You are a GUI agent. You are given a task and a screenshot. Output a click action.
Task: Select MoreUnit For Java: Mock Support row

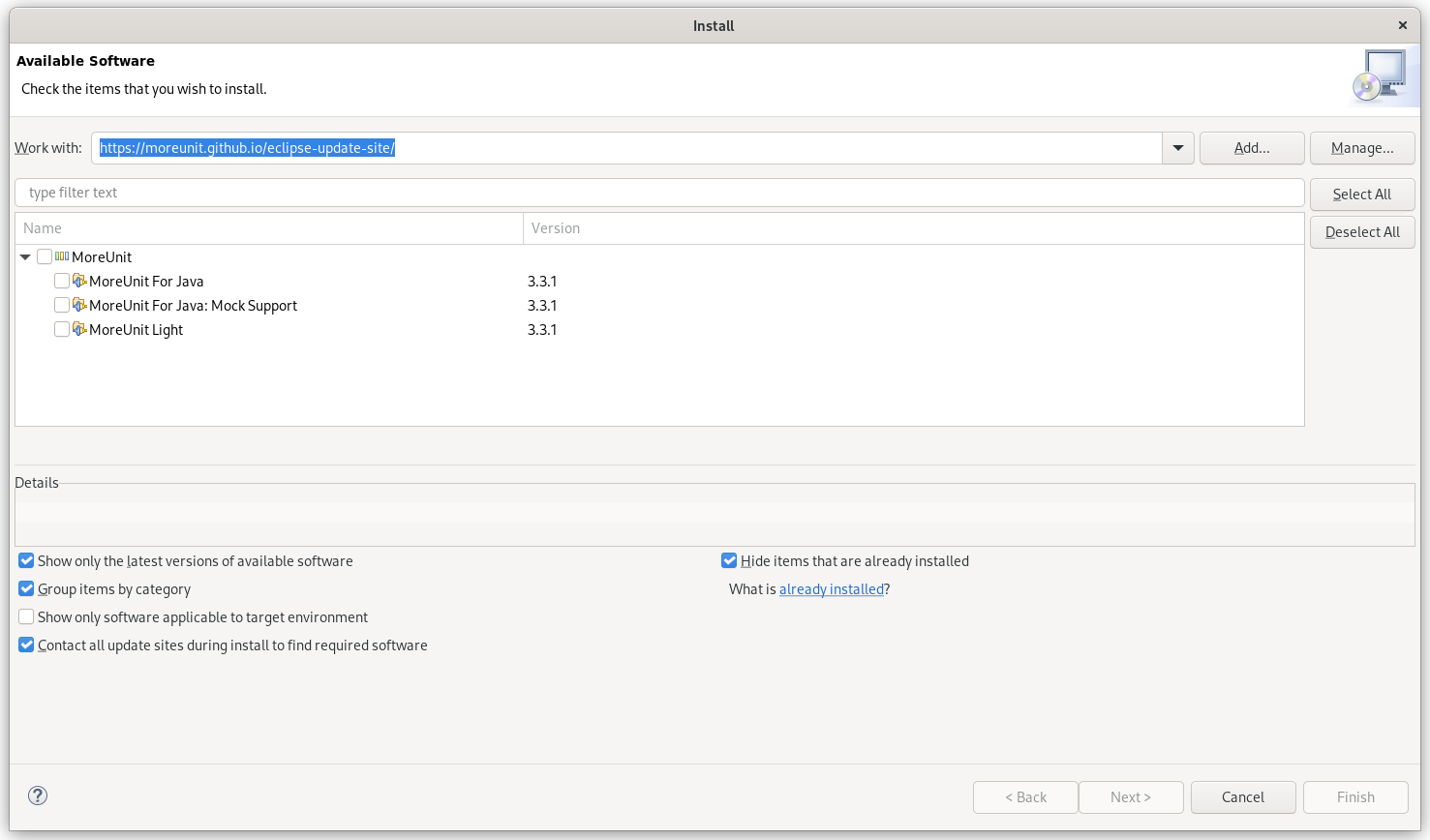pos(659,305)
